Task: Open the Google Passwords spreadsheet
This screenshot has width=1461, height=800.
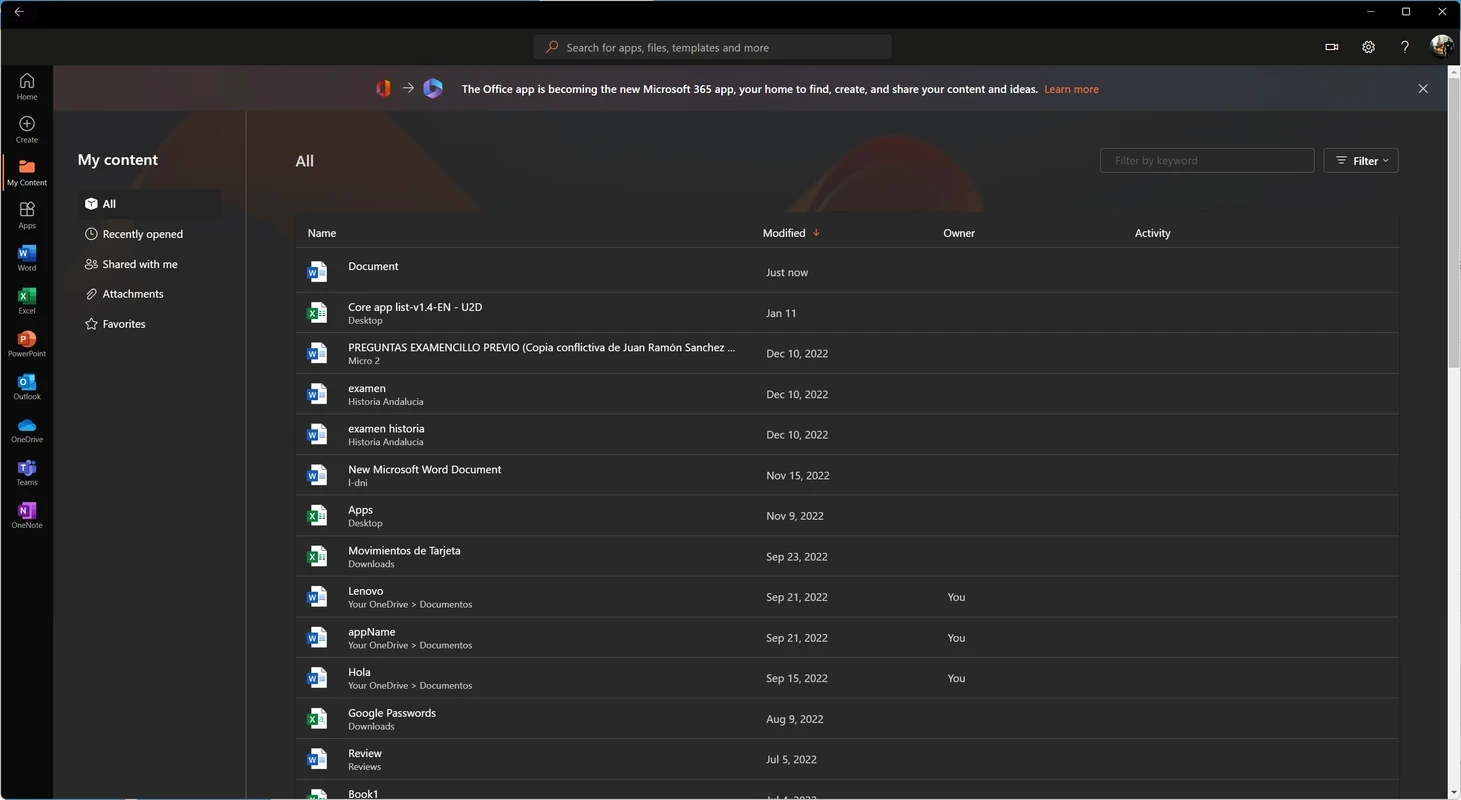Action: [x=391, y=713]
